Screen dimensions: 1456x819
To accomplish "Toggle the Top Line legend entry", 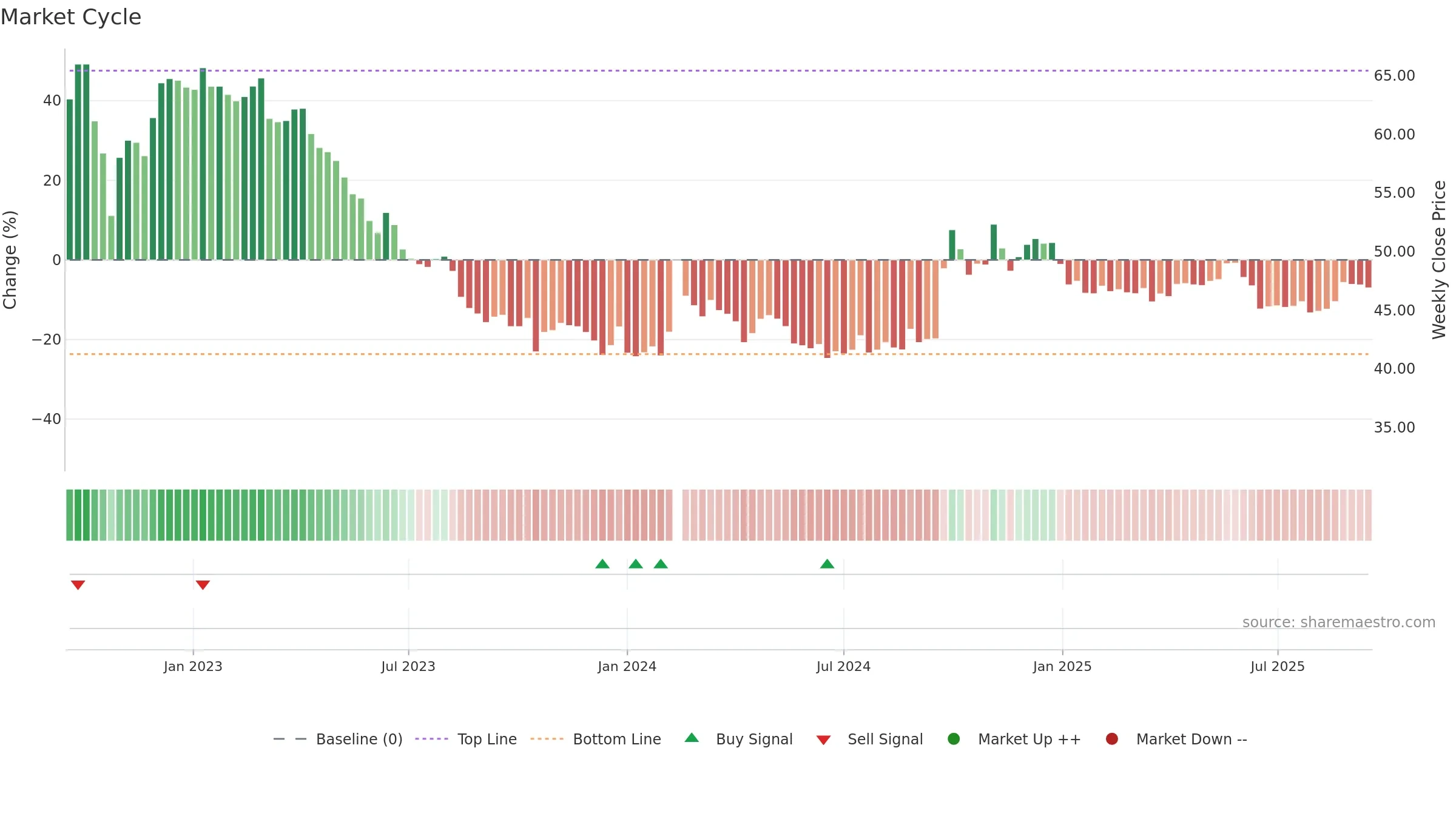I will (x=466, y=739).
